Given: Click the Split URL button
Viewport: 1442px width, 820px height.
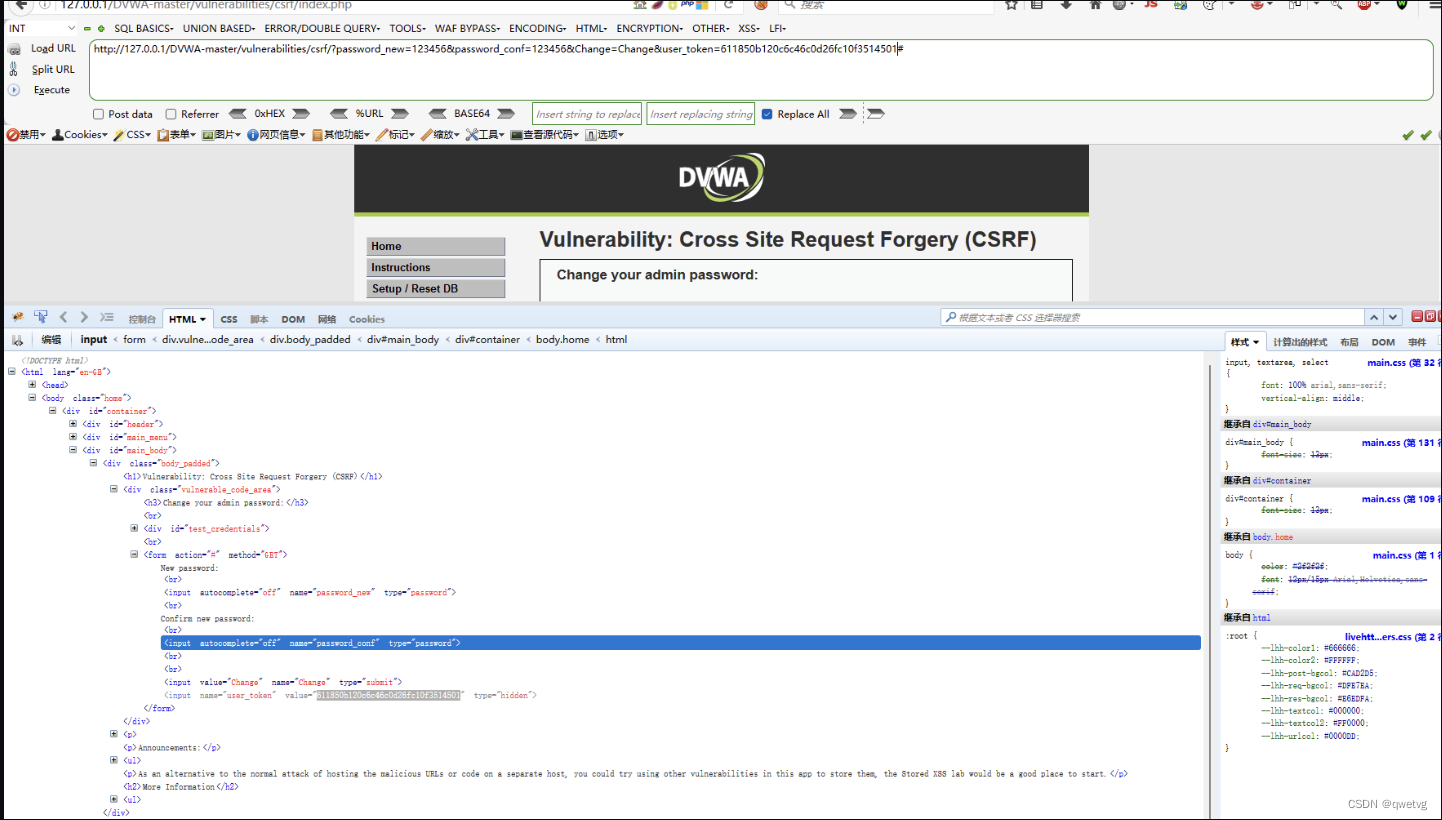Looking at the screenshot, I should click(53, 69).
